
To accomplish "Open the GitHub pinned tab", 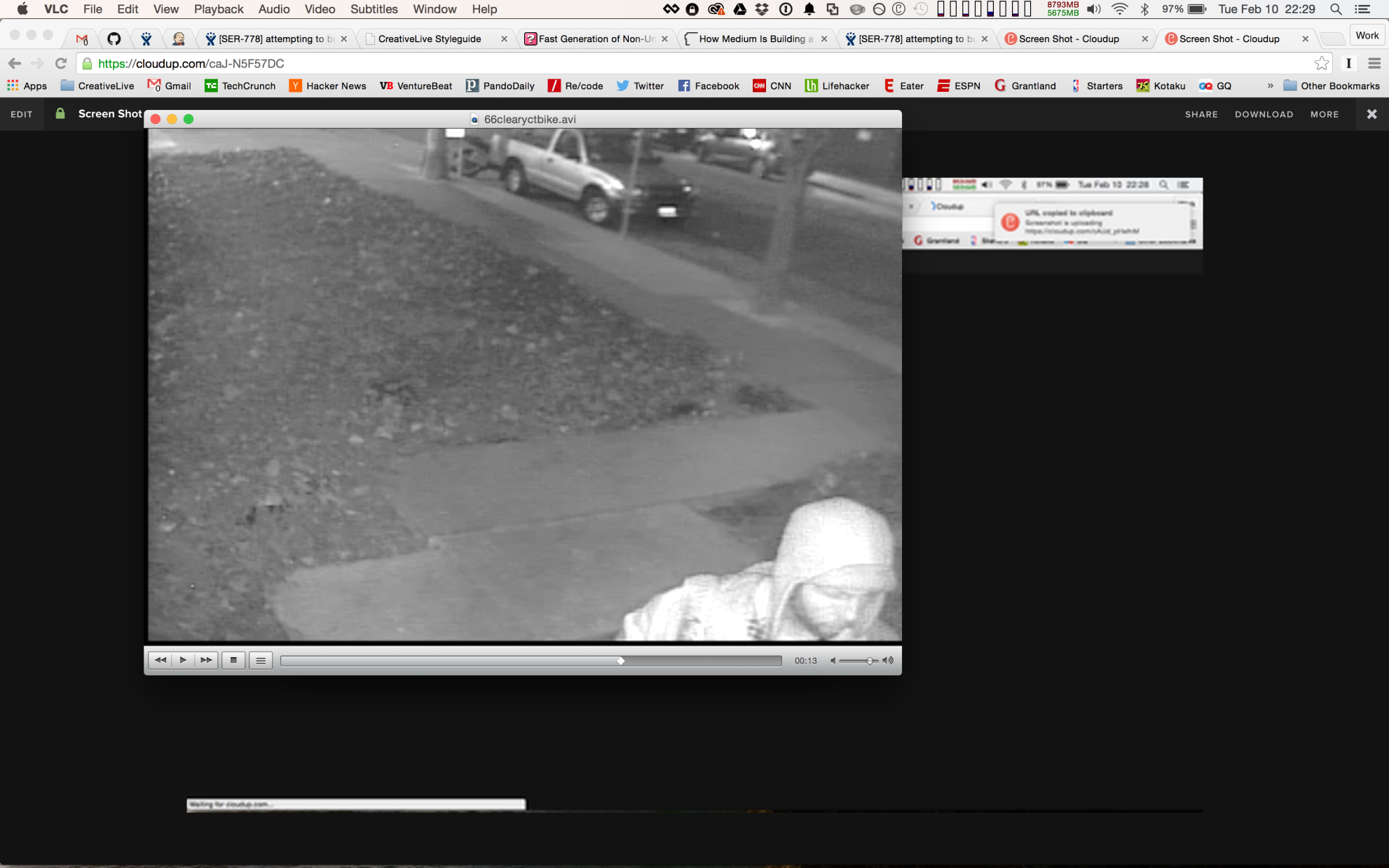I will coord(114,39).
